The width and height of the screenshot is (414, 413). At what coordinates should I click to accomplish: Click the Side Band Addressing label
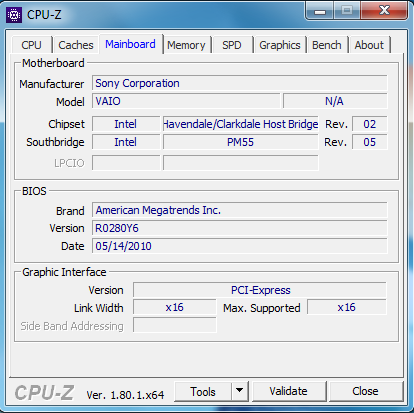point(72,326)
